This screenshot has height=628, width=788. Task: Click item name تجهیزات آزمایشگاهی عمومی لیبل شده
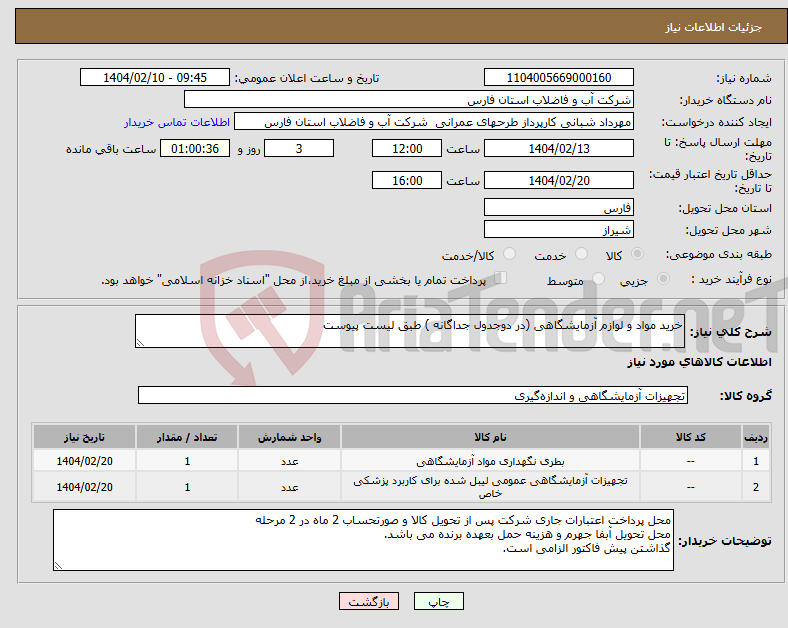pyautogui.click(x=490, y=487)
